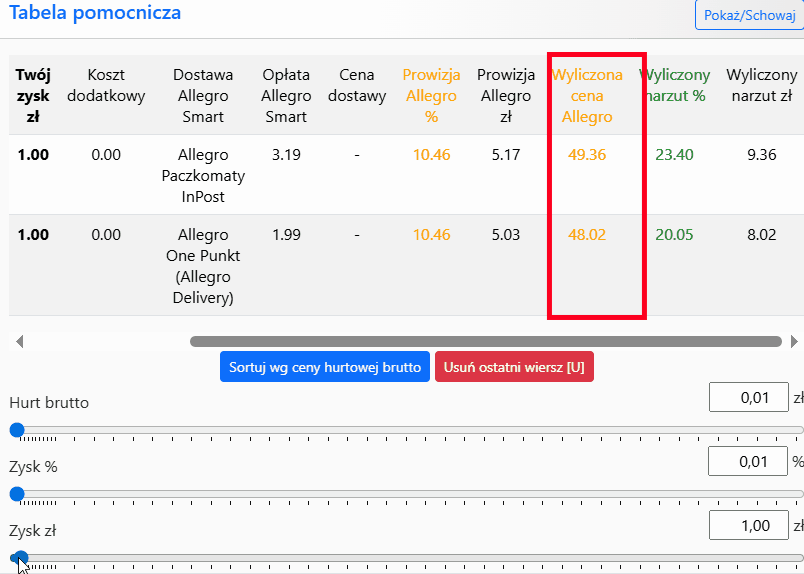Viewport: 804px width, 574px height.
Task: Select the Wyliczony narzut % column header
Action: (x=675, y=85)
